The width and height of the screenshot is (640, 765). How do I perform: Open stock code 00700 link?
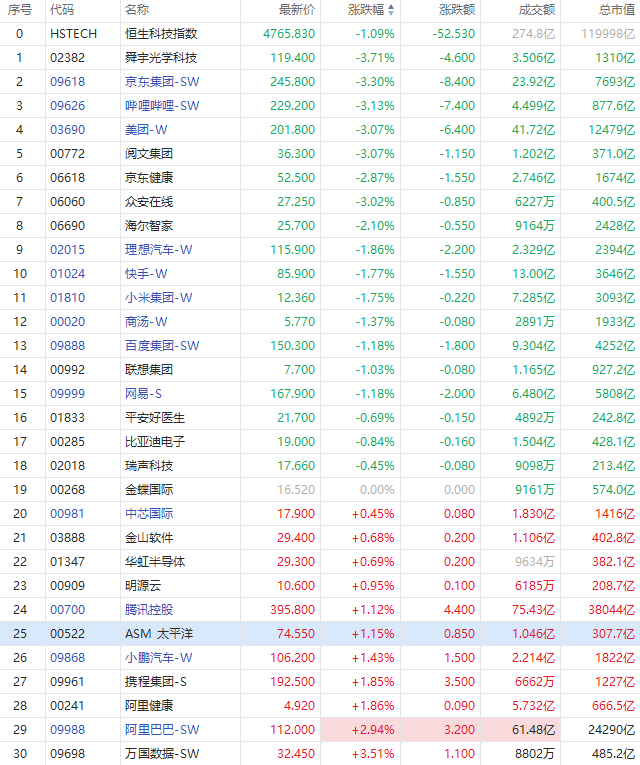[x=67, y=610]
